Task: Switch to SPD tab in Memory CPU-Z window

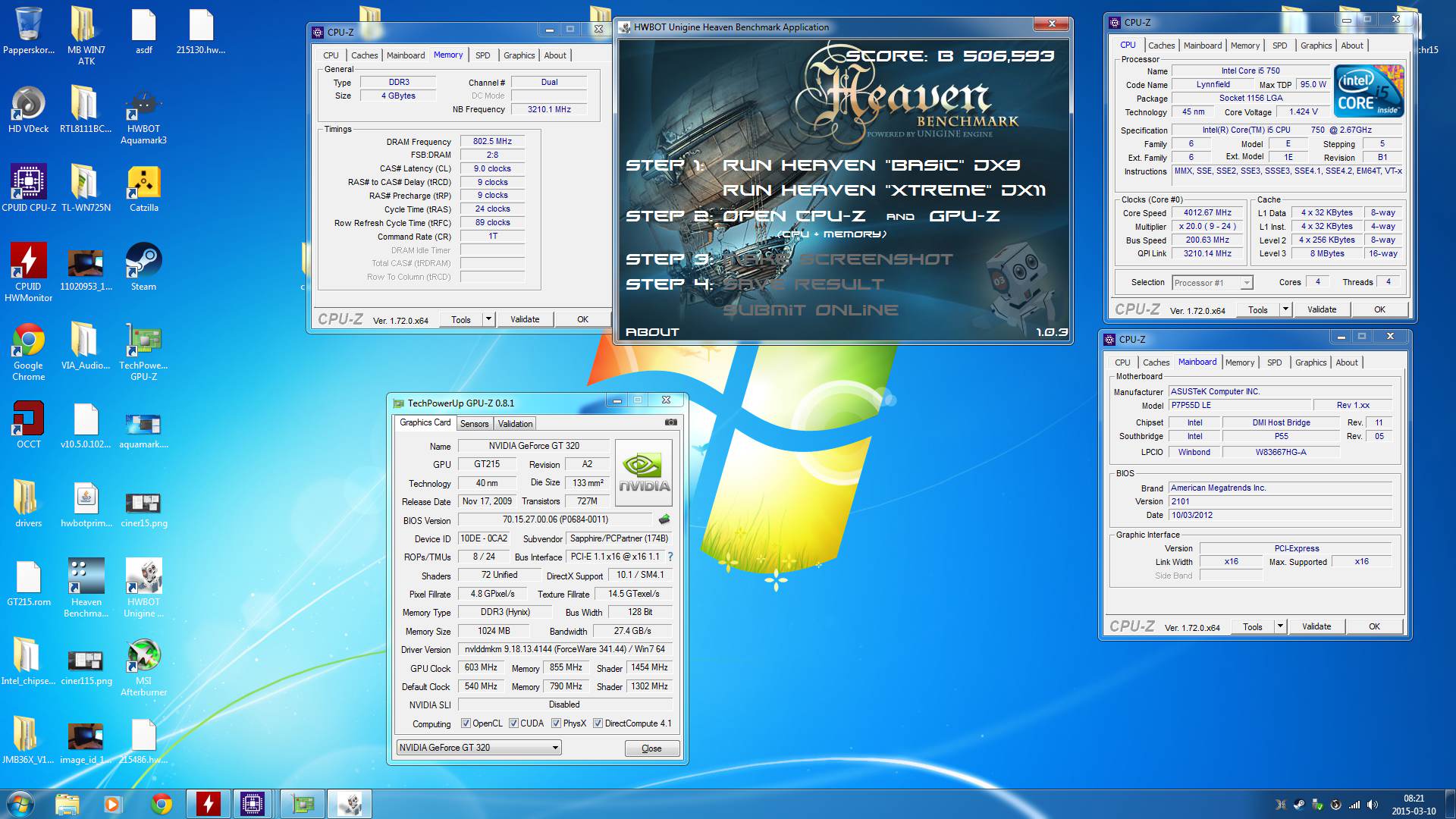Action: tap(482, 55)
